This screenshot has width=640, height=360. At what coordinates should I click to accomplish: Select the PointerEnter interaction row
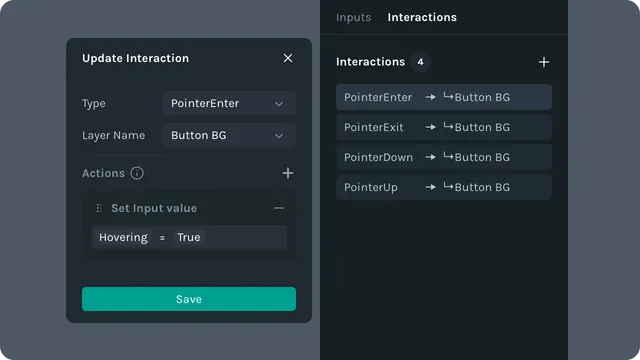444,97
